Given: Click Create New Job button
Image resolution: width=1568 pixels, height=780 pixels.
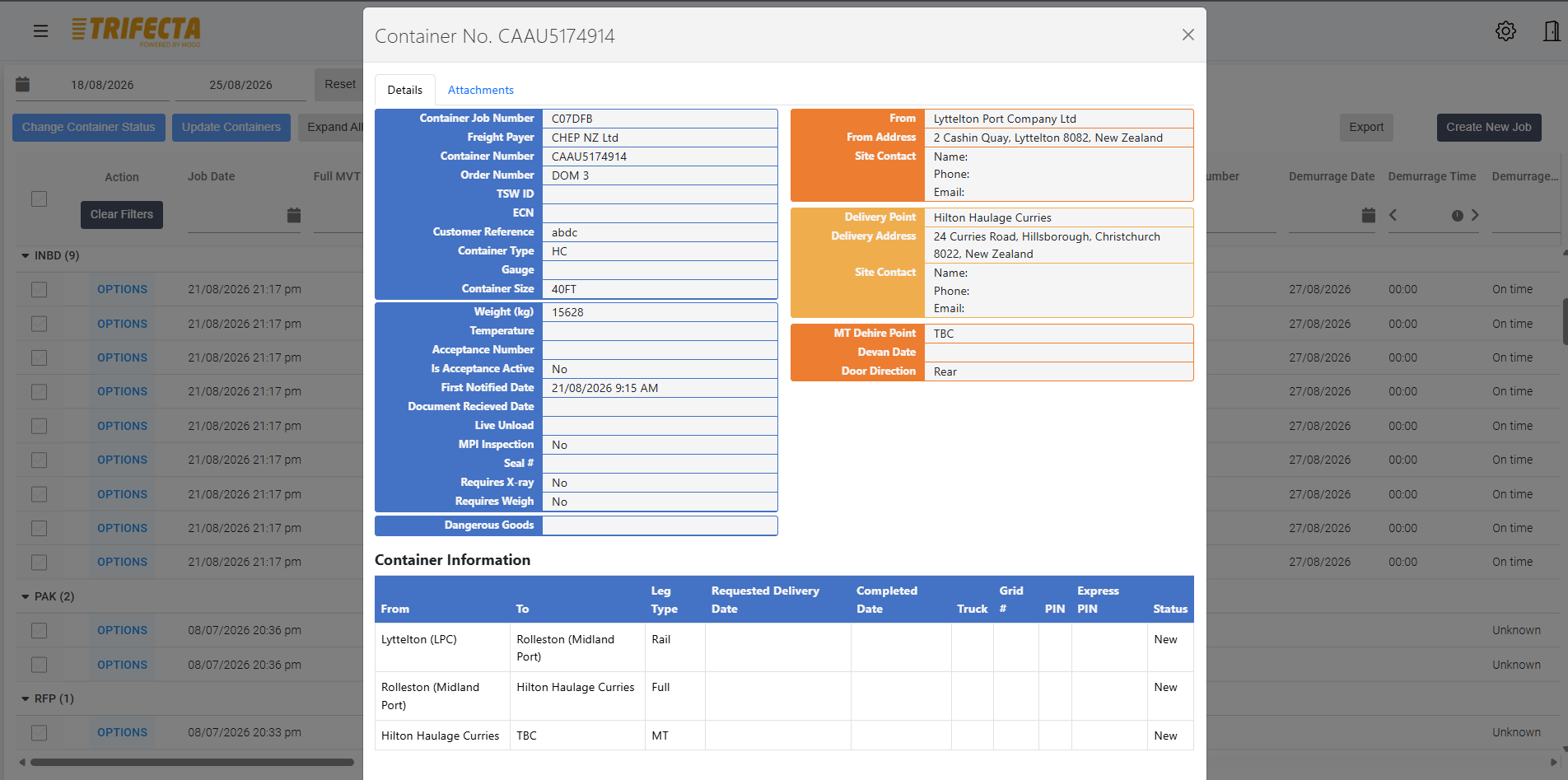Looking at the screenshot, I should coord(1489,127).
